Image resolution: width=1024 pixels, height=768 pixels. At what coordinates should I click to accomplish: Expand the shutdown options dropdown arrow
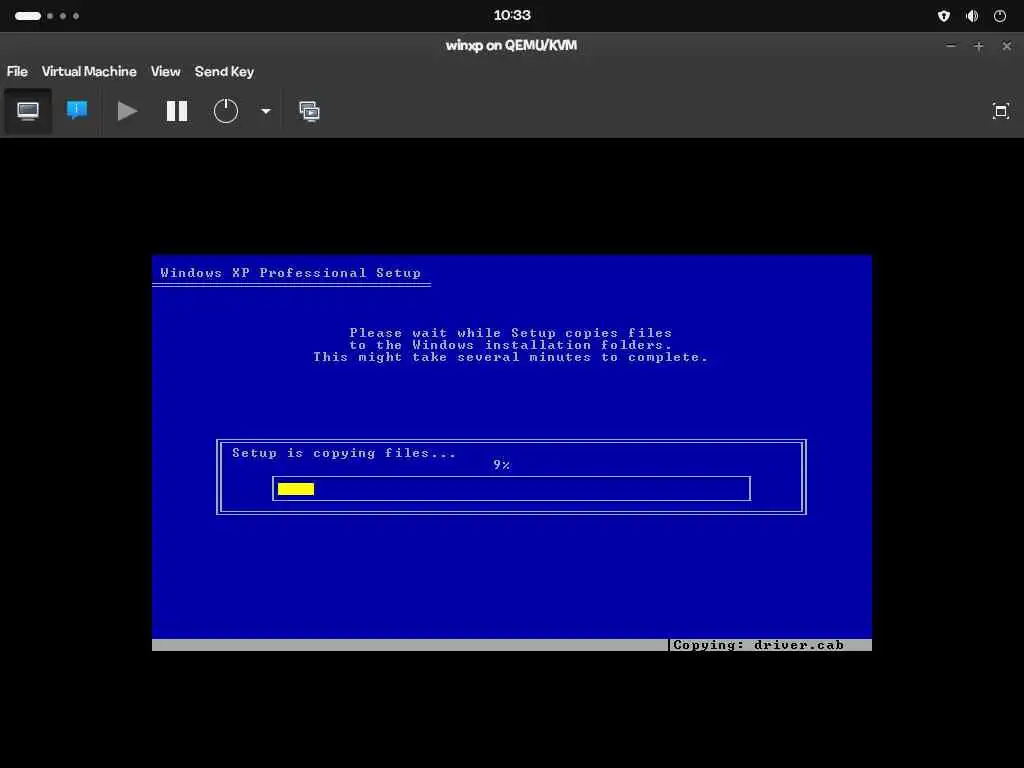pos(266,112)
